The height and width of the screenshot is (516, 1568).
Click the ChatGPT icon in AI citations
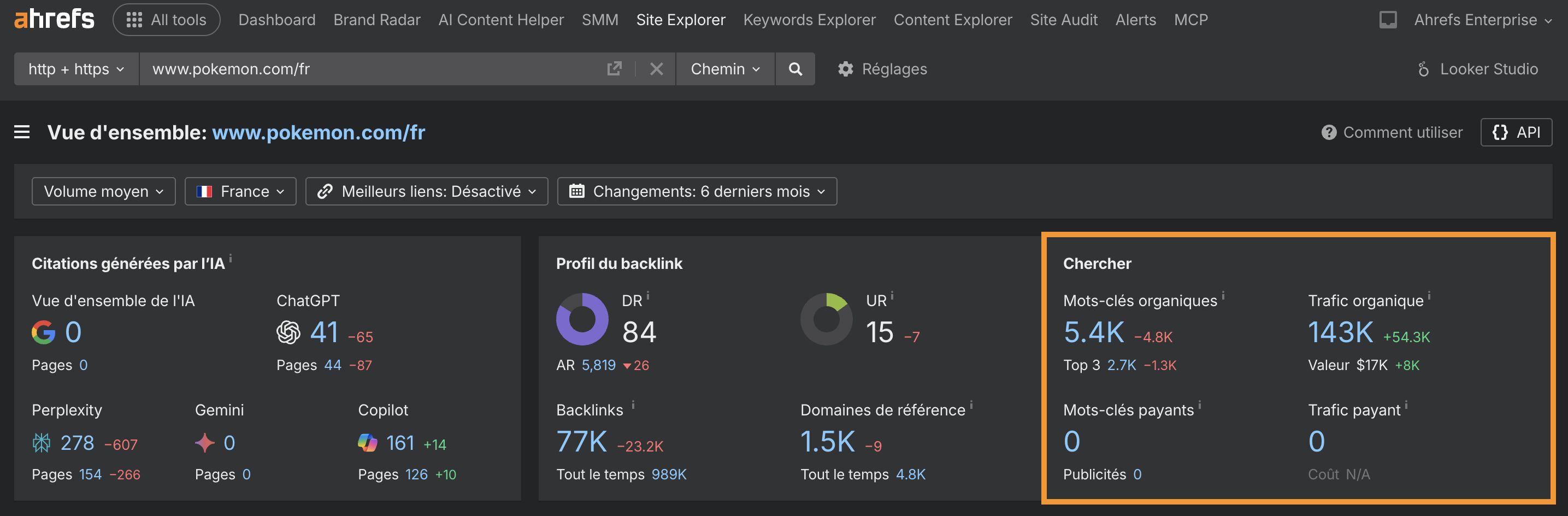coord(287,333)
